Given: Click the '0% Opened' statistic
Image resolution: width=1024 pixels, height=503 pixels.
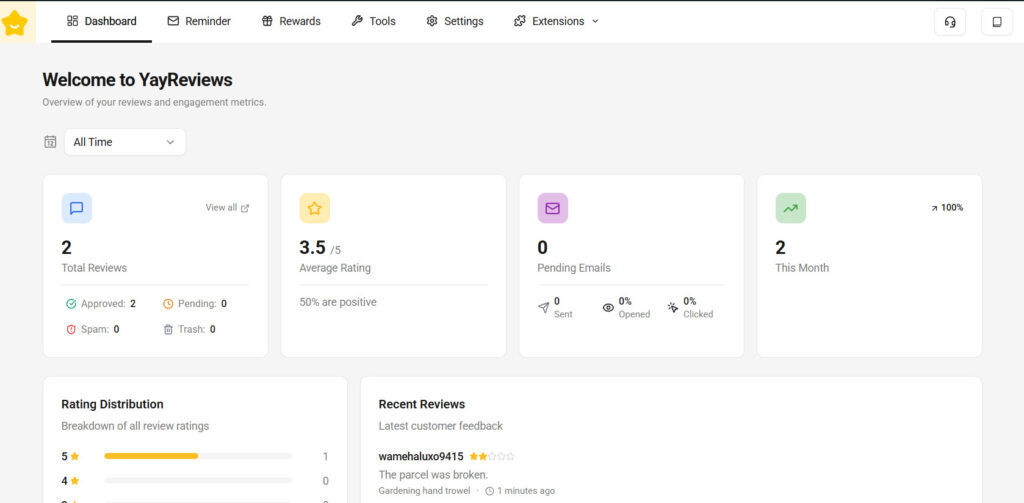Looking at the screenshot, I should point(626,308).
